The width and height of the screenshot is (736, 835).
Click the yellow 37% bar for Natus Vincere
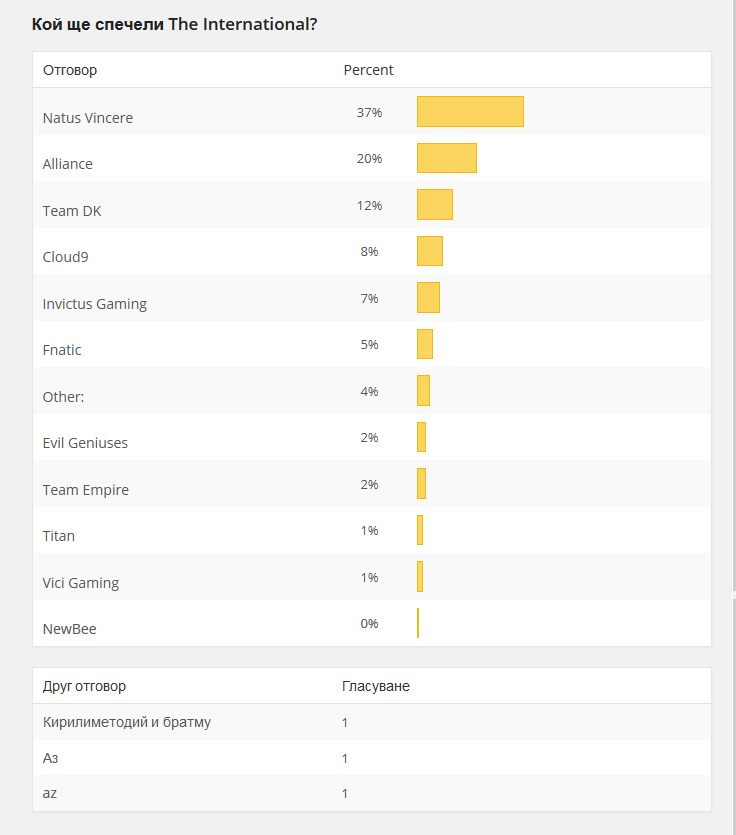click(x=470, y=112)
